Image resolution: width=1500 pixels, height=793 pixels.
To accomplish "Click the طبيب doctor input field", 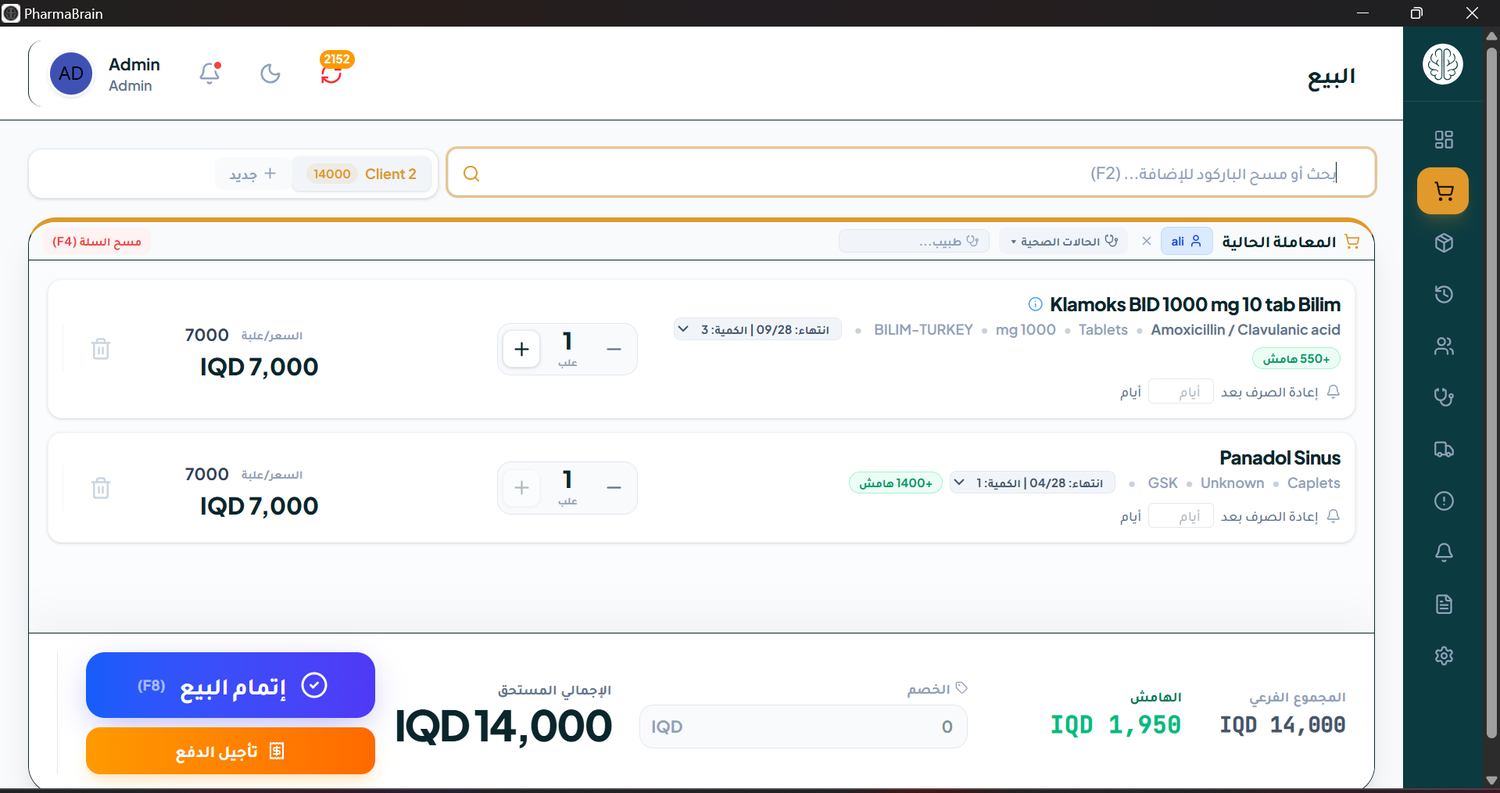I will 914,241.
